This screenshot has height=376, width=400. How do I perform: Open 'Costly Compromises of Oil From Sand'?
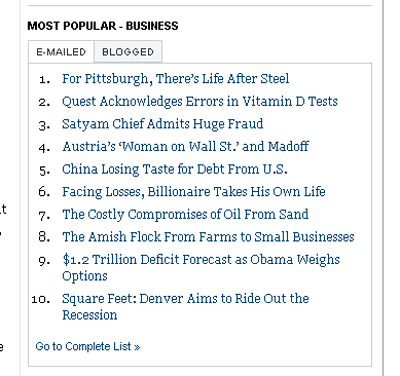[x=185, y=214]
